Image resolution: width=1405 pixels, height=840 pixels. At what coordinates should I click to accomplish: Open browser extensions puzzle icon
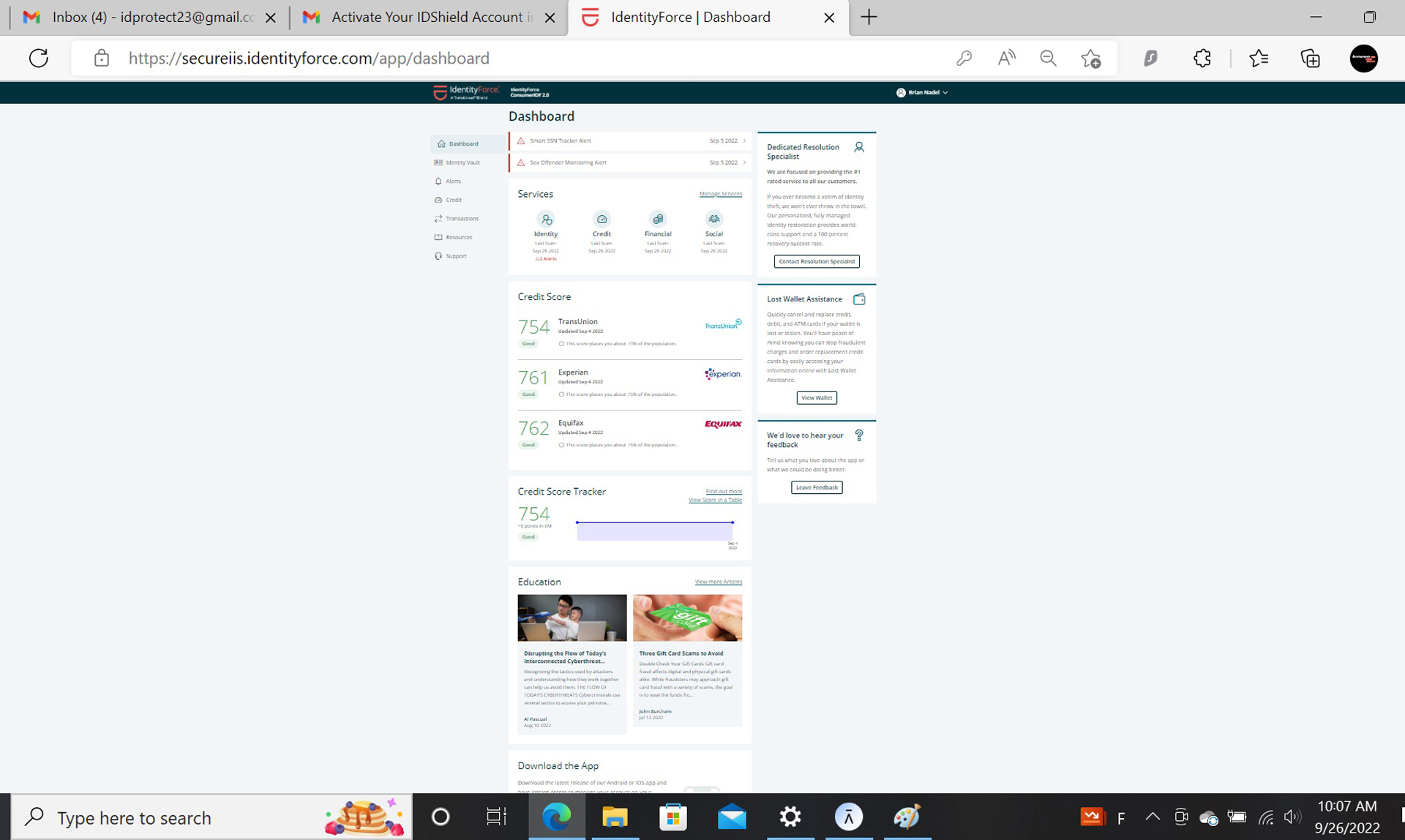tap(1202, 59)
